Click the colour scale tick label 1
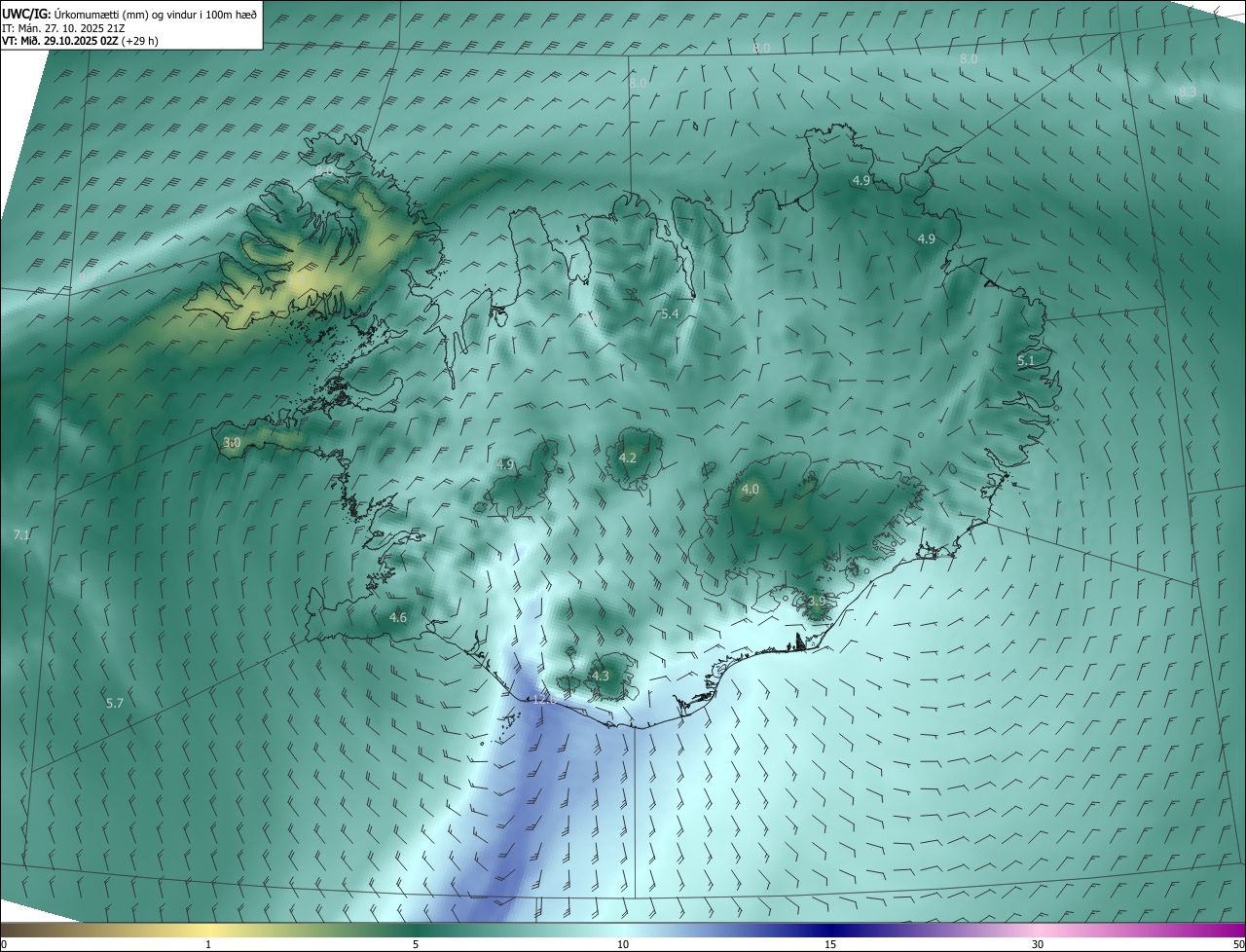Image resolution: width=1246 pixels, height=952 pixels. (208, 944)
